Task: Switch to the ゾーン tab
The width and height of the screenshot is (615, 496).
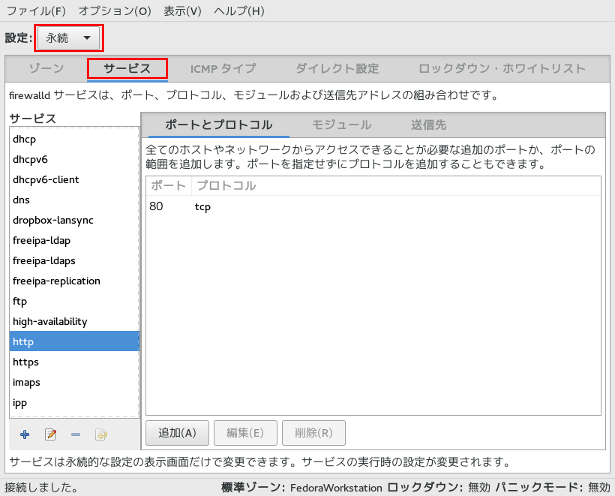Action: coord(47,69)
